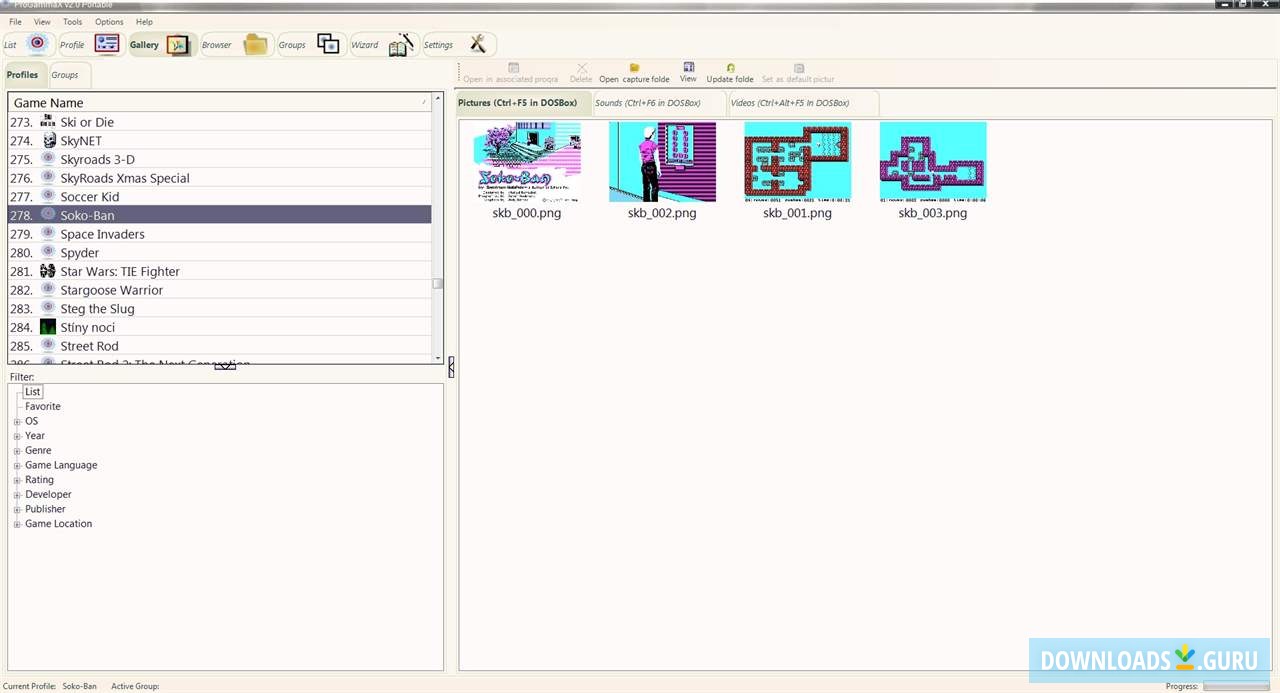Click Update folder refresh icon
The height and width of the screenshot is (693, 1280).
730,68
